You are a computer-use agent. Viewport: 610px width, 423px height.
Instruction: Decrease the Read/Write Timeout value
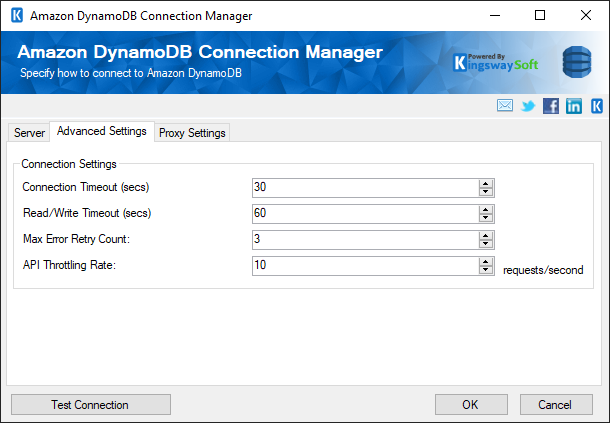[486, 218]
